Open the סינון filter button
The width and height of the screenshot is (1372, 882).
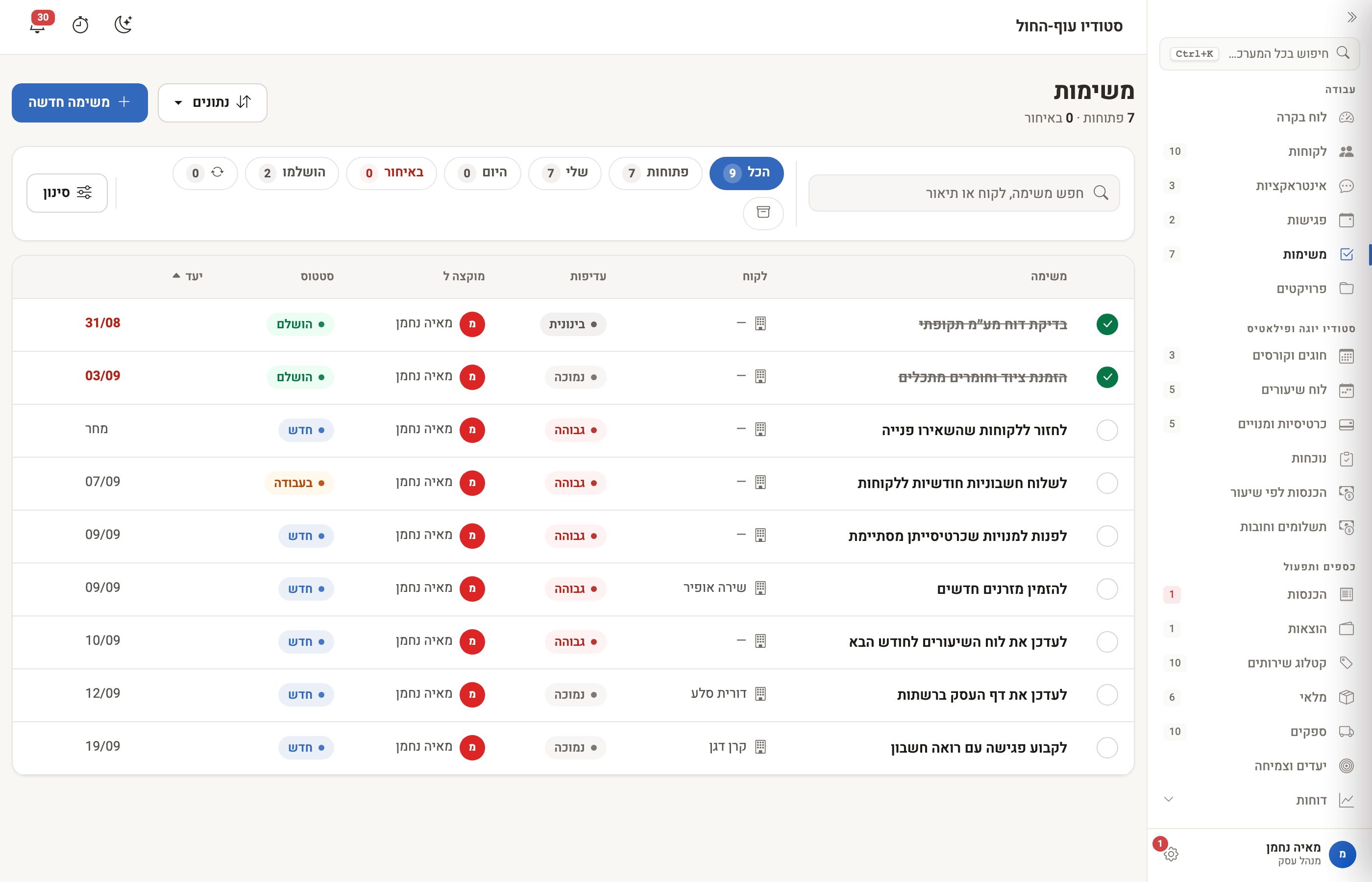pyautogui.click(x=67, y=193)
